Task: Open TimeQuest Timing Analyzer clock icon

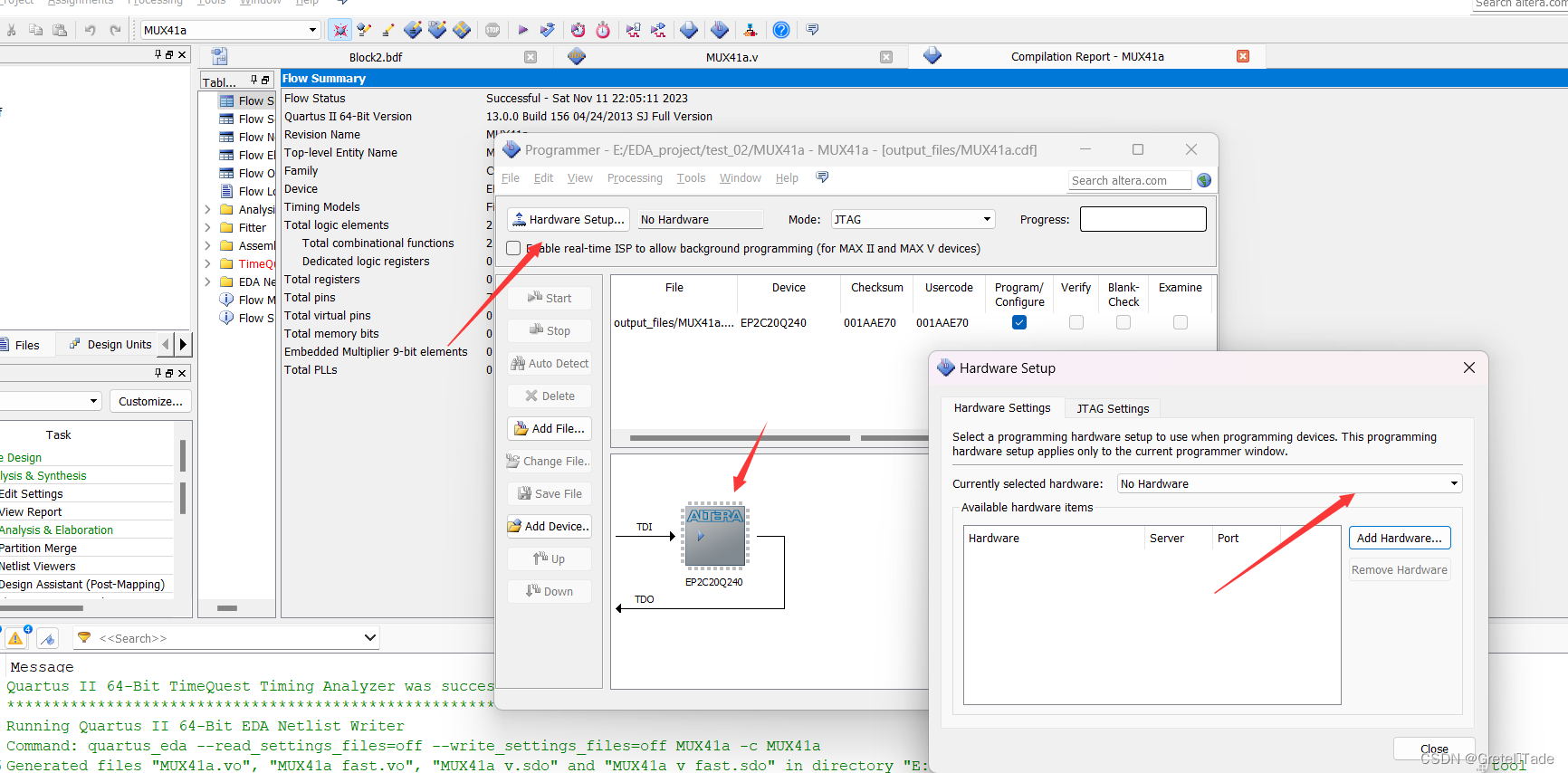Action: point(578,30)
